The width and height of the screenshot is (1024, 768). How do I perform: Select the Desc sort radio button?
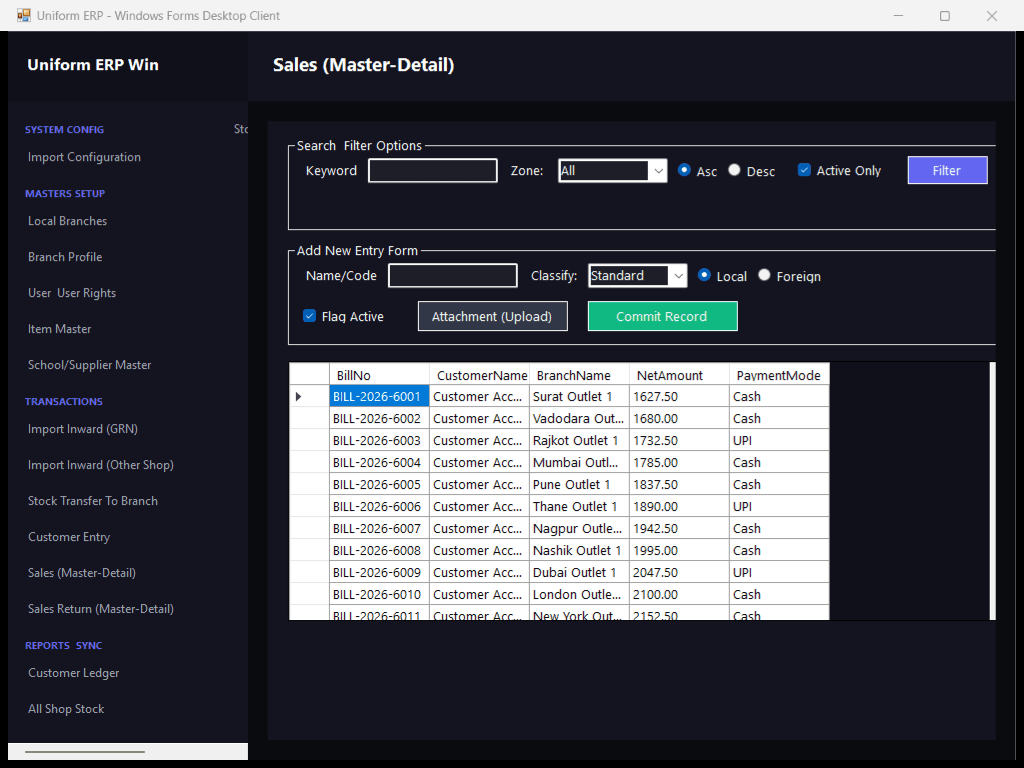pos(735,170)
